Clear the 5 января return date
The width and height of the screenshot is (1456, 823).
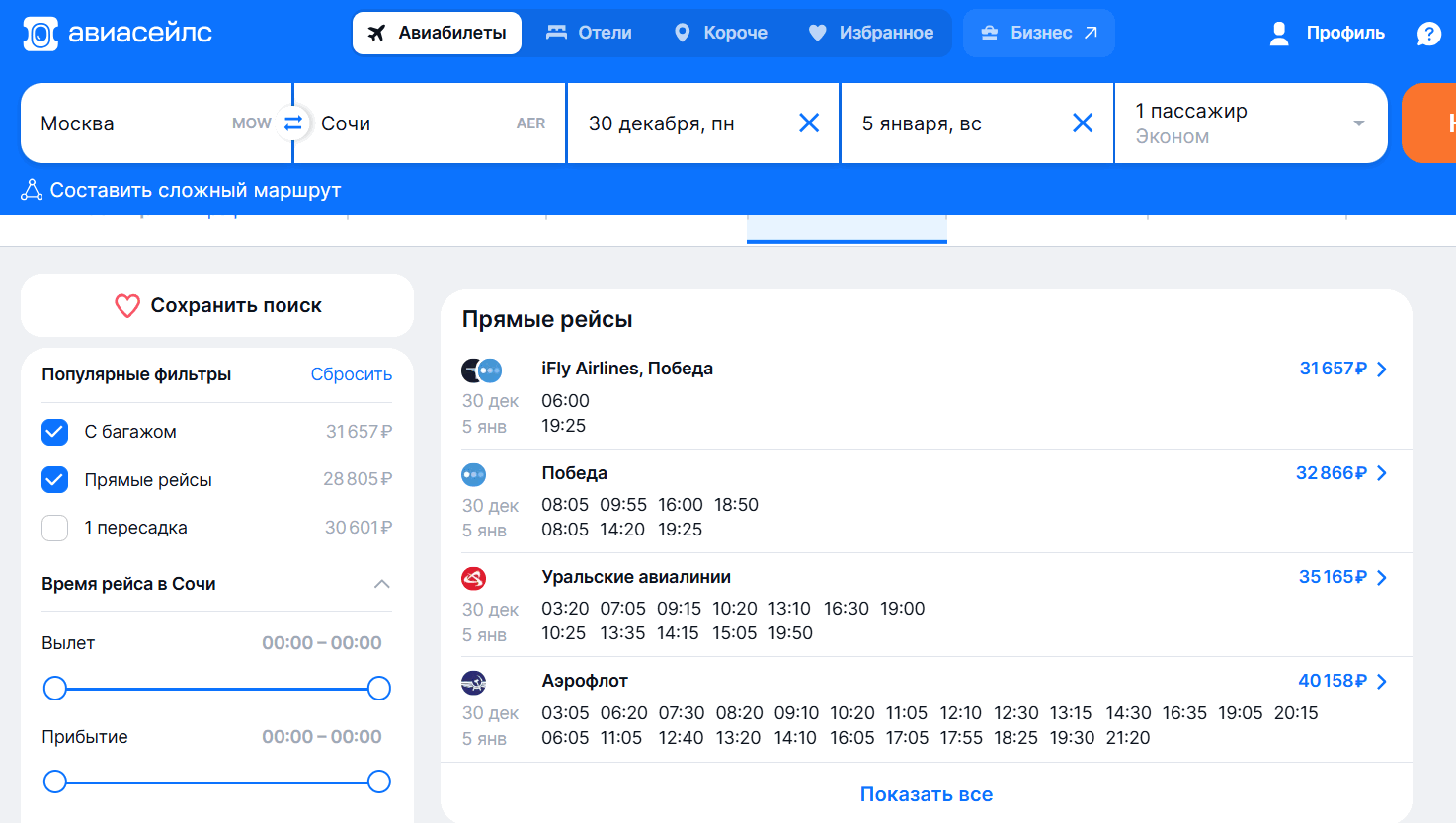(x=1083, y=123)
